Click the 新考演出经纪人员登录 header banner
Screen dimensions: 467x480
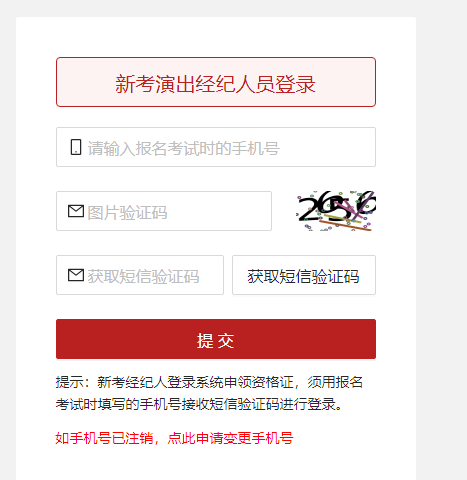(x=216, y=82)
